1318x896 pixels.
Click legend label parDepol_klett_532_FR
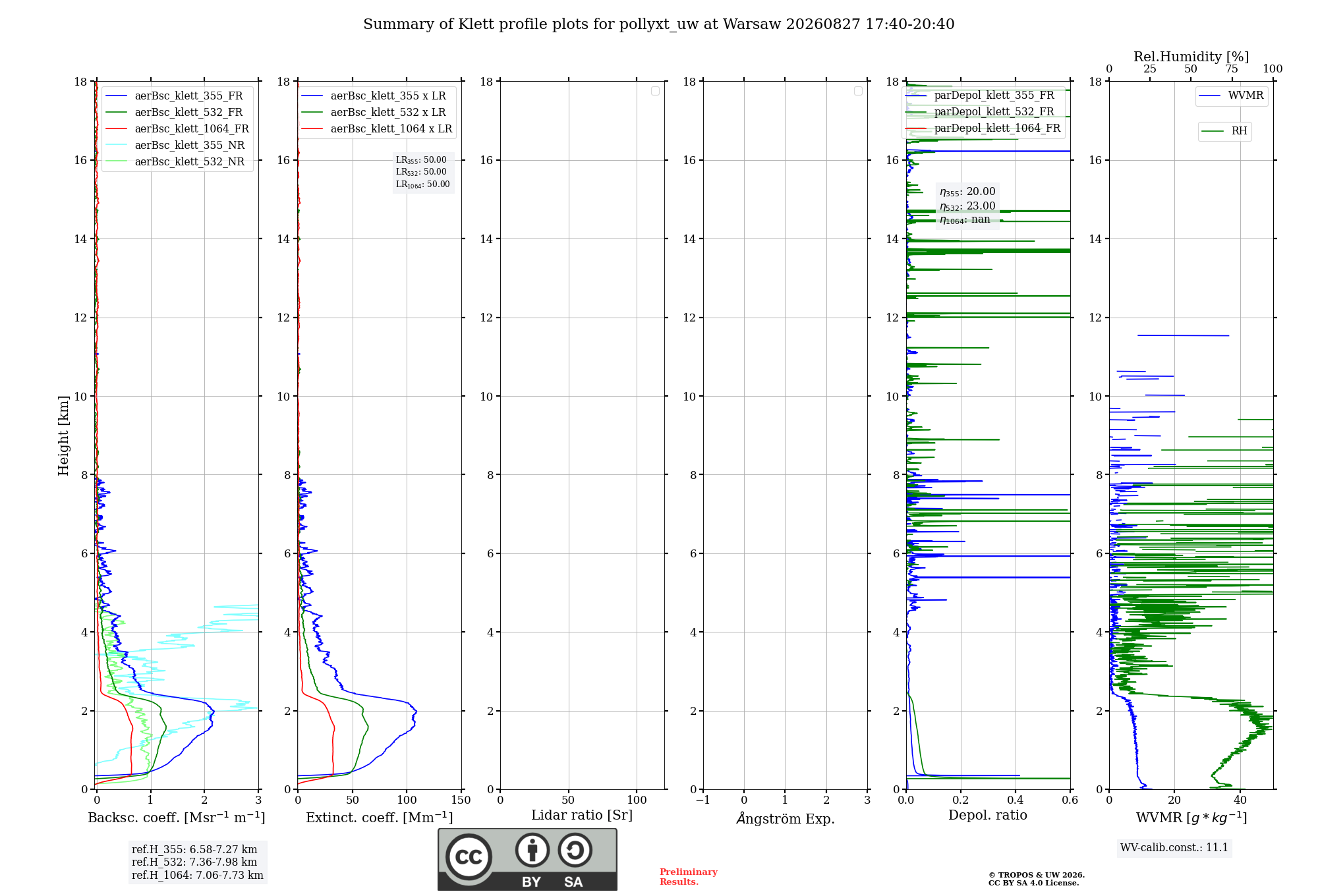point(994,112)
